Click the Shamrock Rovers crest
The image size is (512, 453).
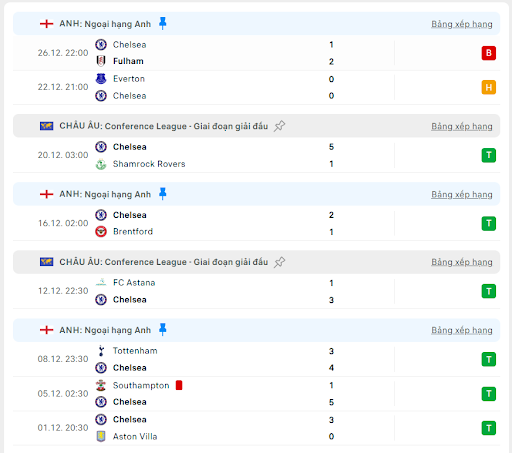point(101,164)
